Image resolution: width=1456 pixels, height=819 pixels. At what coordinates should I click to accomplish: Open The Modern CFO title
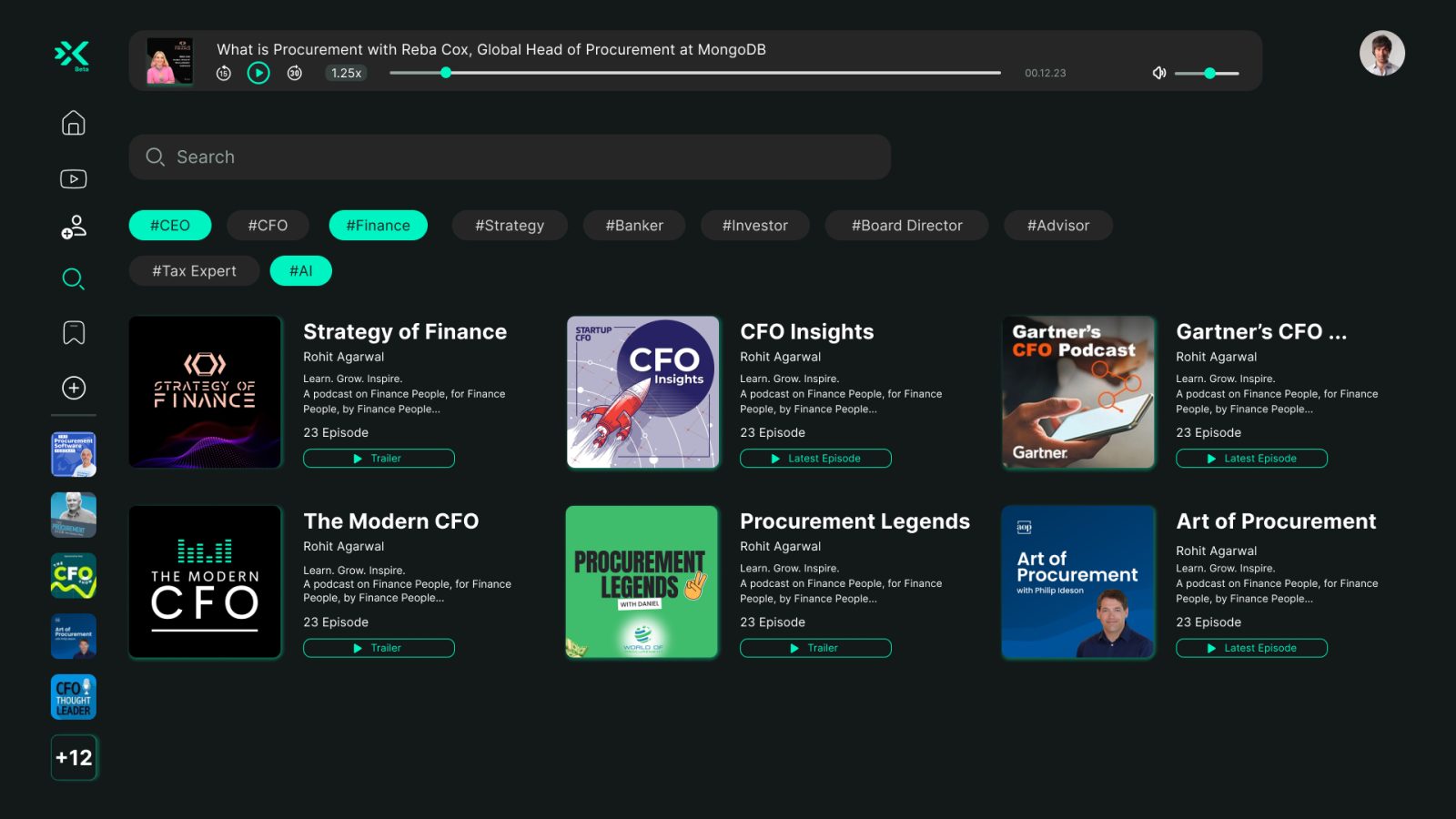[x=391, y=521]
